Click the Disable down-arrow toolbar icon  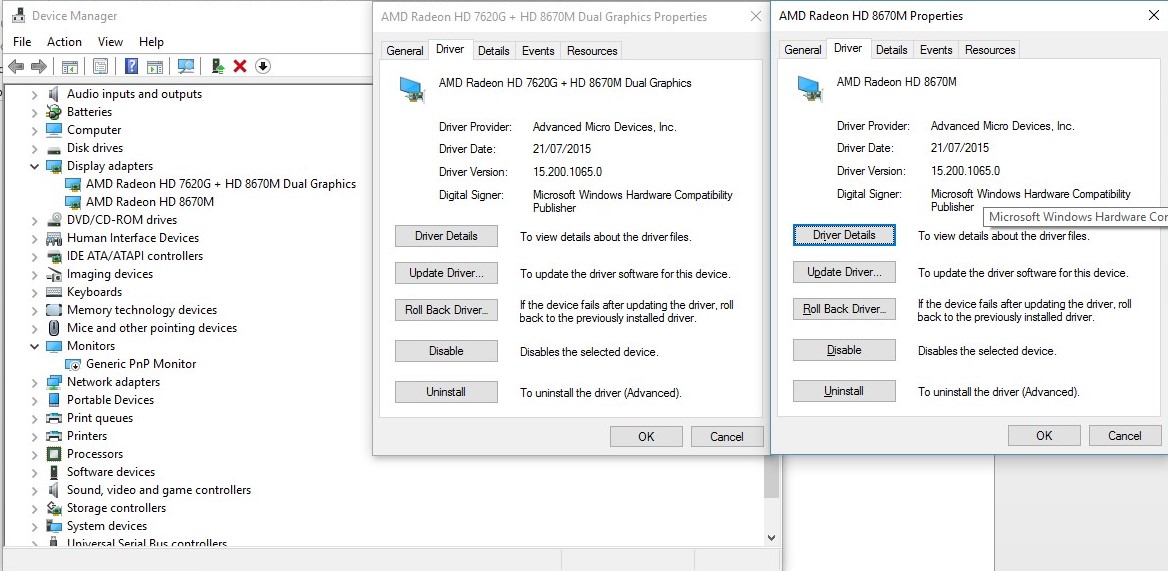coord(262,66)
